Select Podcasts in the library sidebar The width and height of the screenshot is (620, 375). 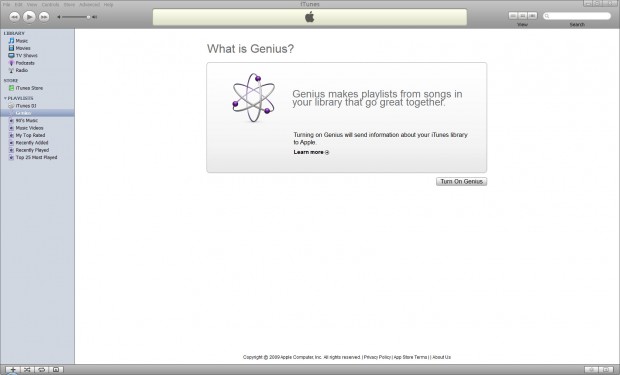(x=25, y=63)
